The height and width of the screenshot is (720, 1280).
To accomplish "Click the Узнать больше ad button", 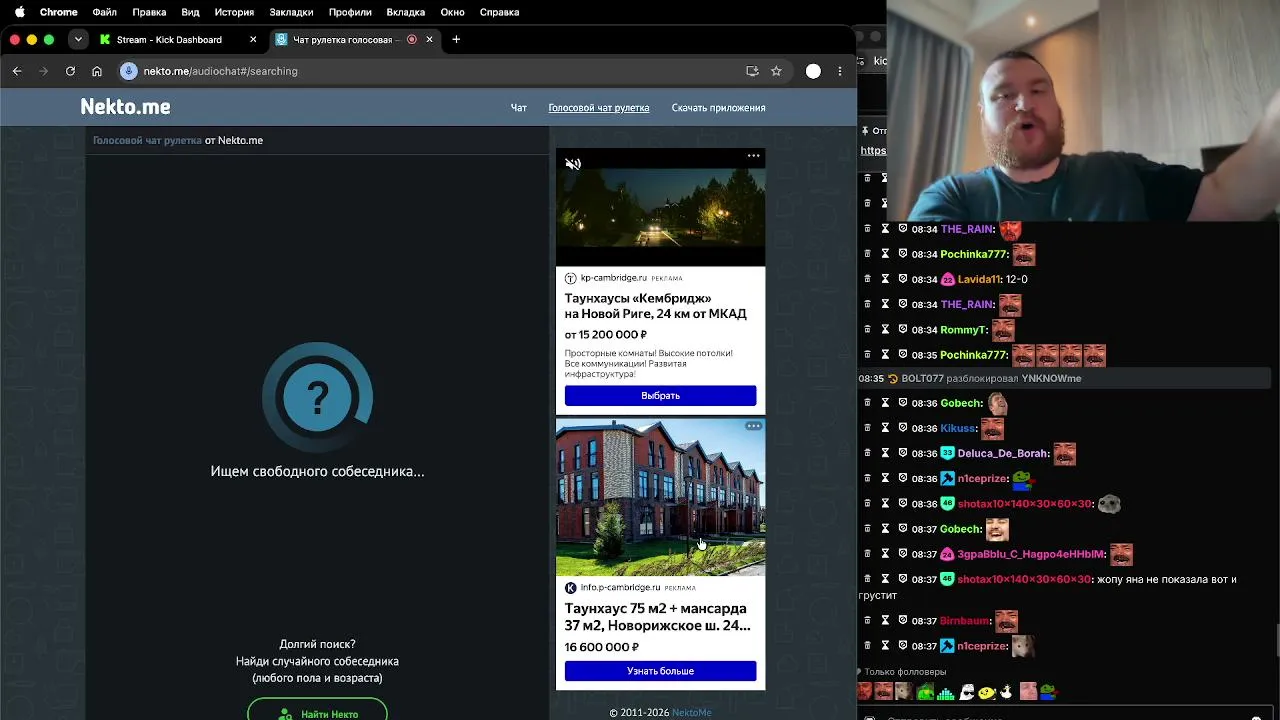I will (x=660, y=671).
